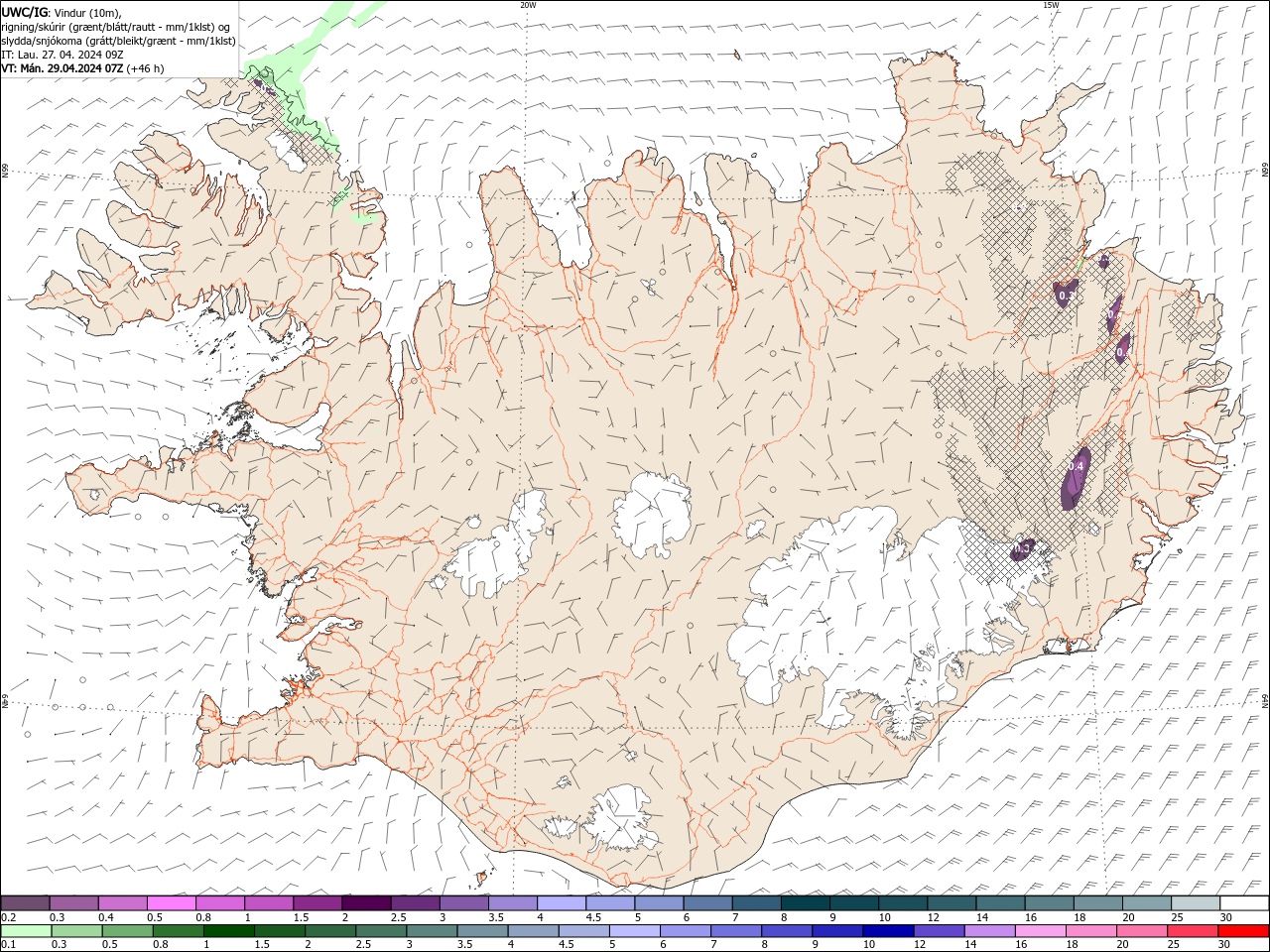Pick the red lower swatch starting at 30
The width and height of the screenshot is (1270, 952).
(x=1242, y=931)
